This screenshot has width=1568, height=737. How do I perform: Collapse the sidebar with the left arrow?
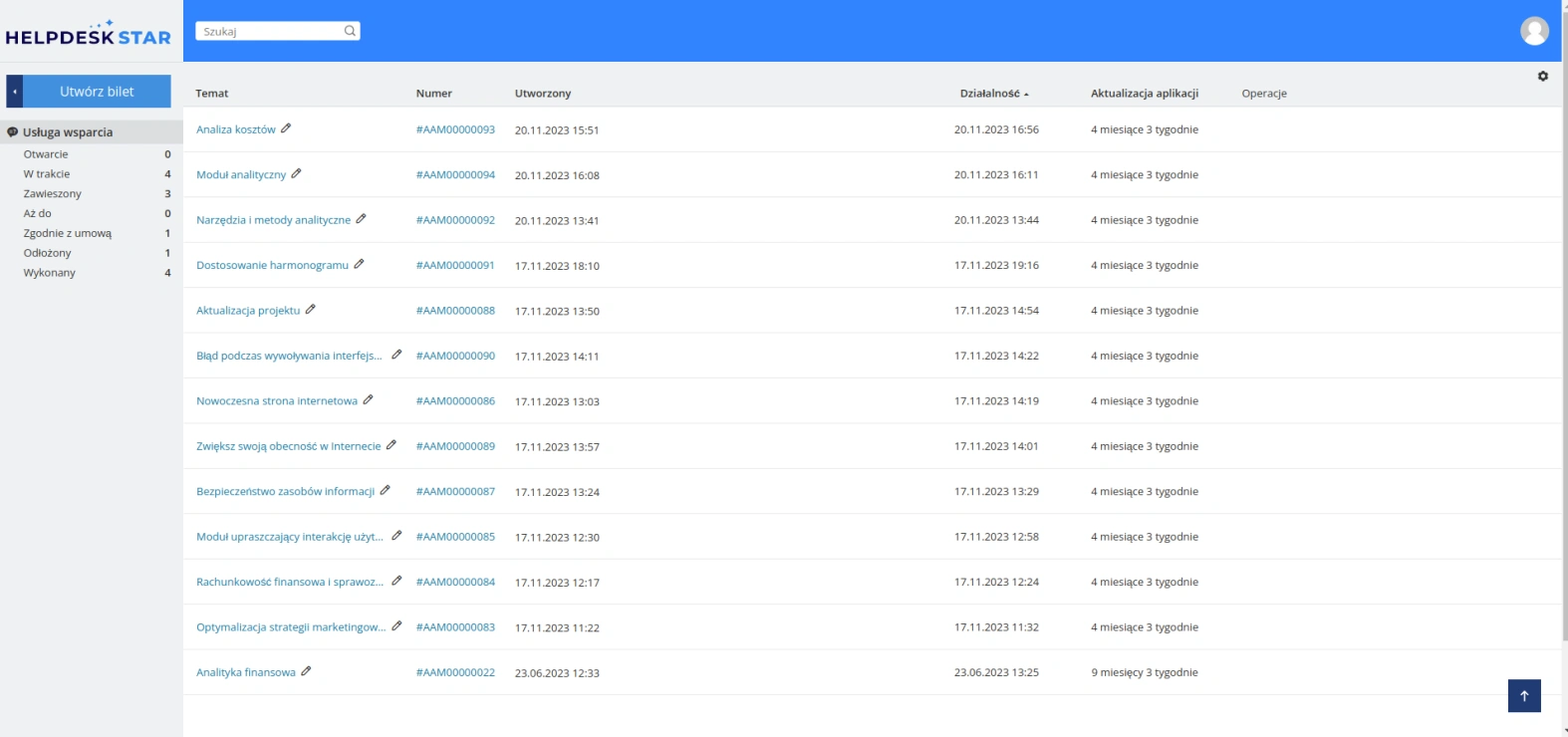[15, 92]
